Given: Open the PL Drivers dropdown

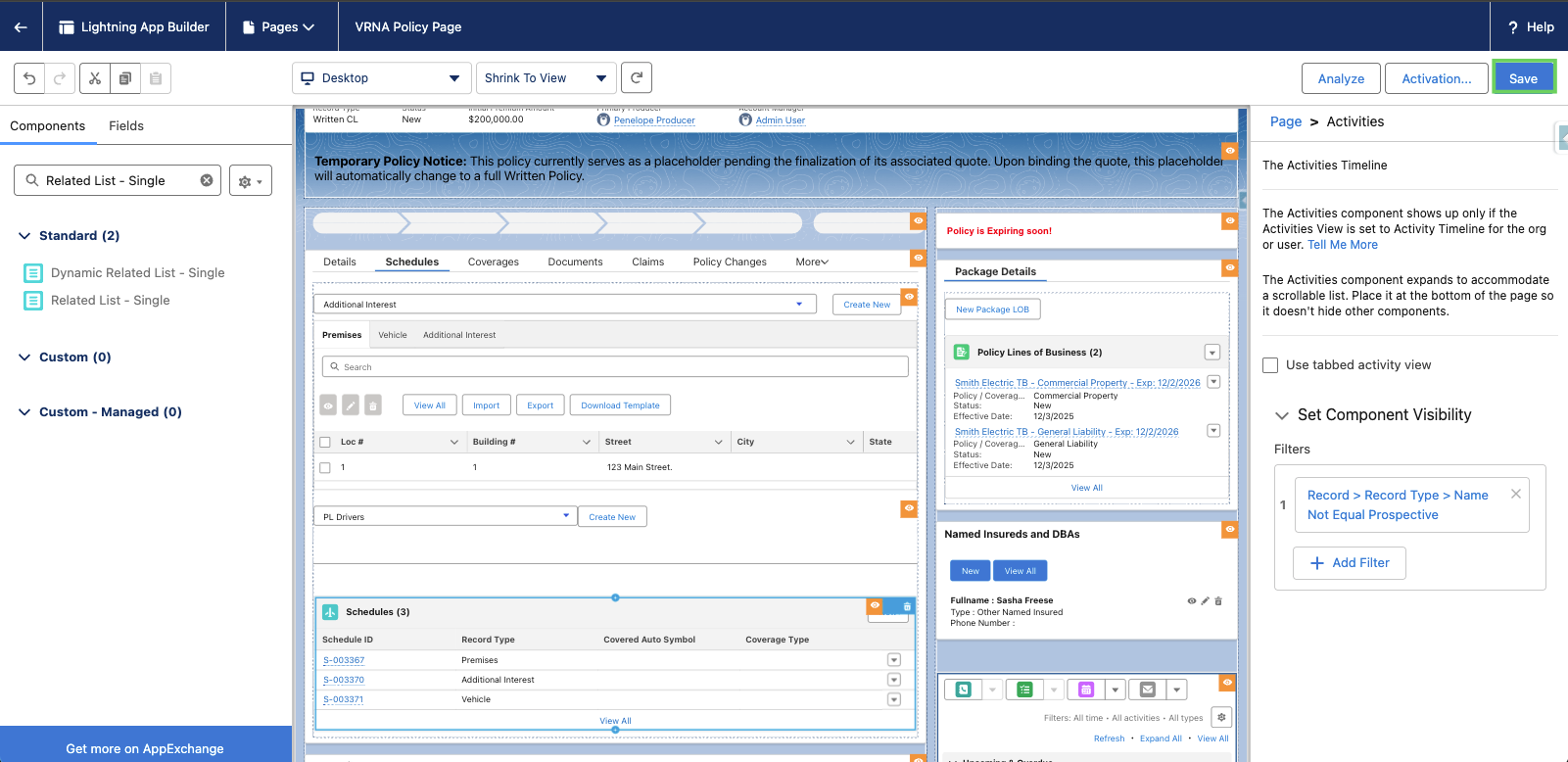Looking at the screenshot, I should 446,516.
